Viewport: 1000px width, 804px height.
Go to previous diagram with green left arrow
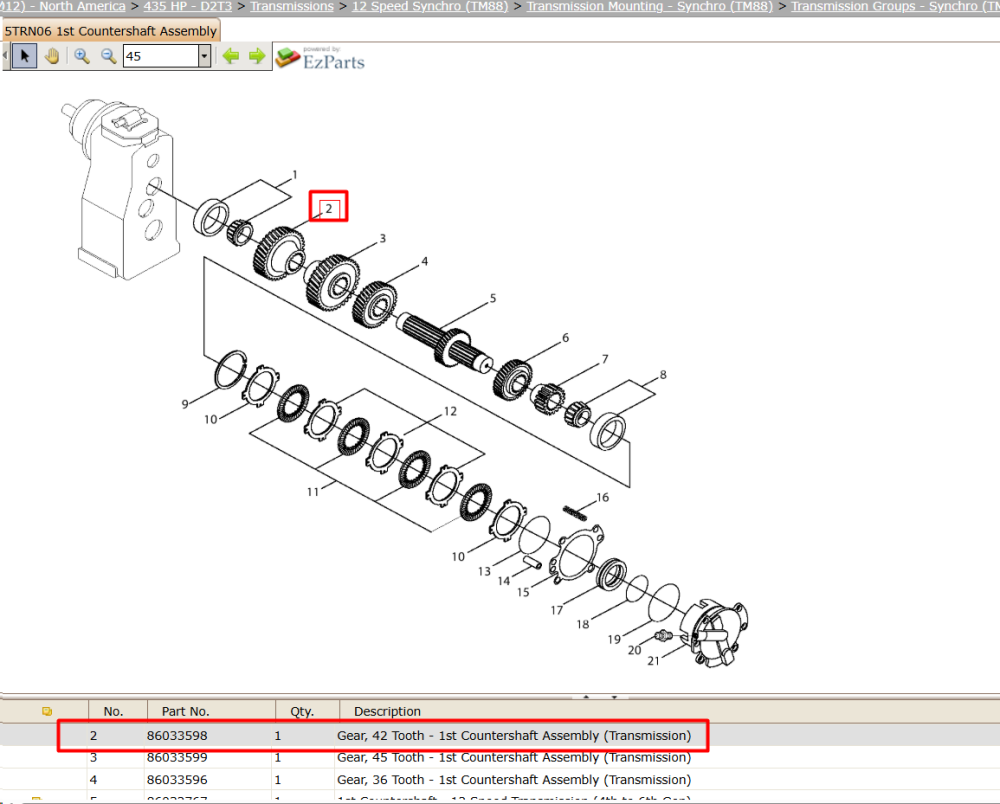click(x=230, y=56)
